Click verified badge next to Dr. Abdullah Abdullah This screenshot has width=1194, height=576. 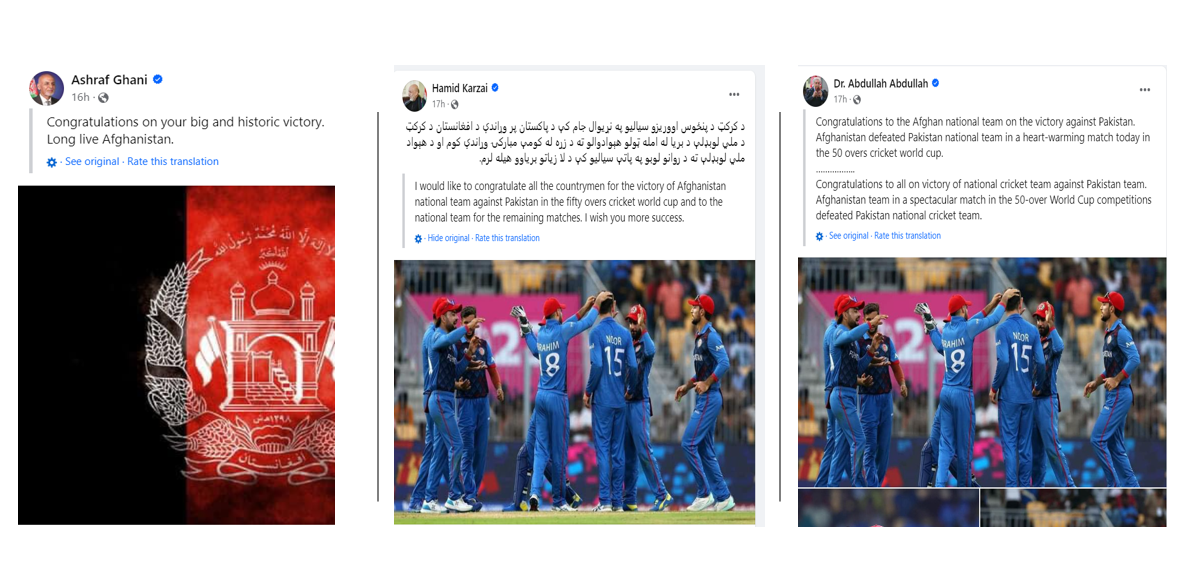click(935, 83)
